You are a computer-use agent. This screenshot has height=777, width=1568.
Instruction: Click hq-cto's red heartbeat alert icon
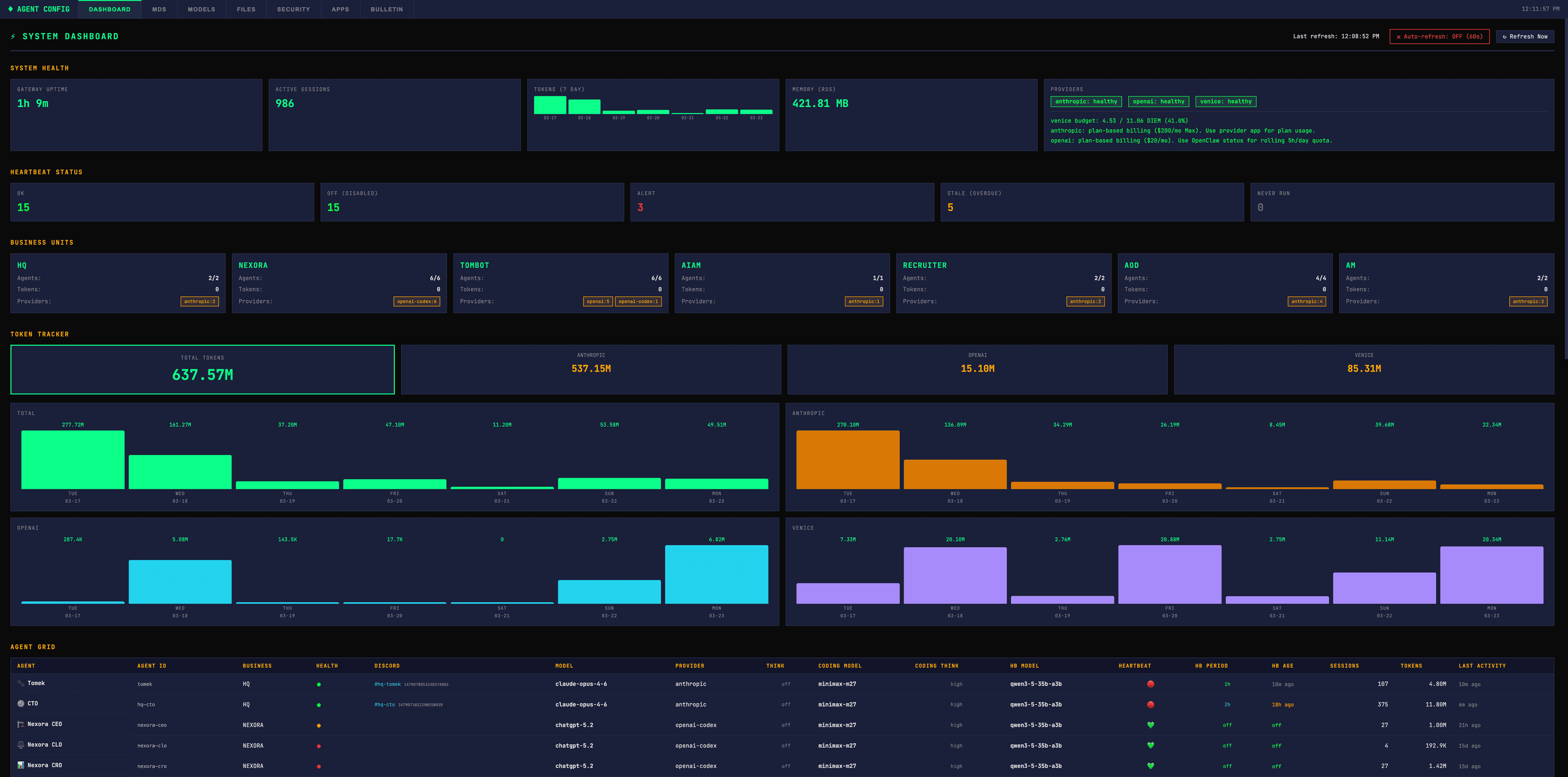(x=1150, y=705)
